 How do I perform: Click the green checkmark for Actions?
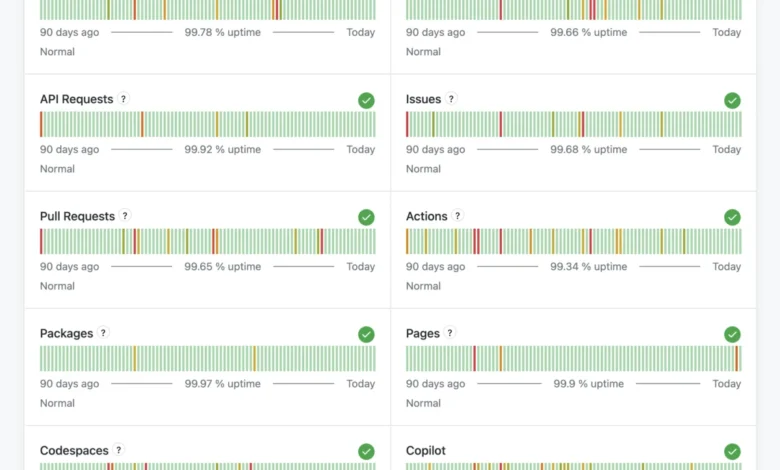[732, 217]
